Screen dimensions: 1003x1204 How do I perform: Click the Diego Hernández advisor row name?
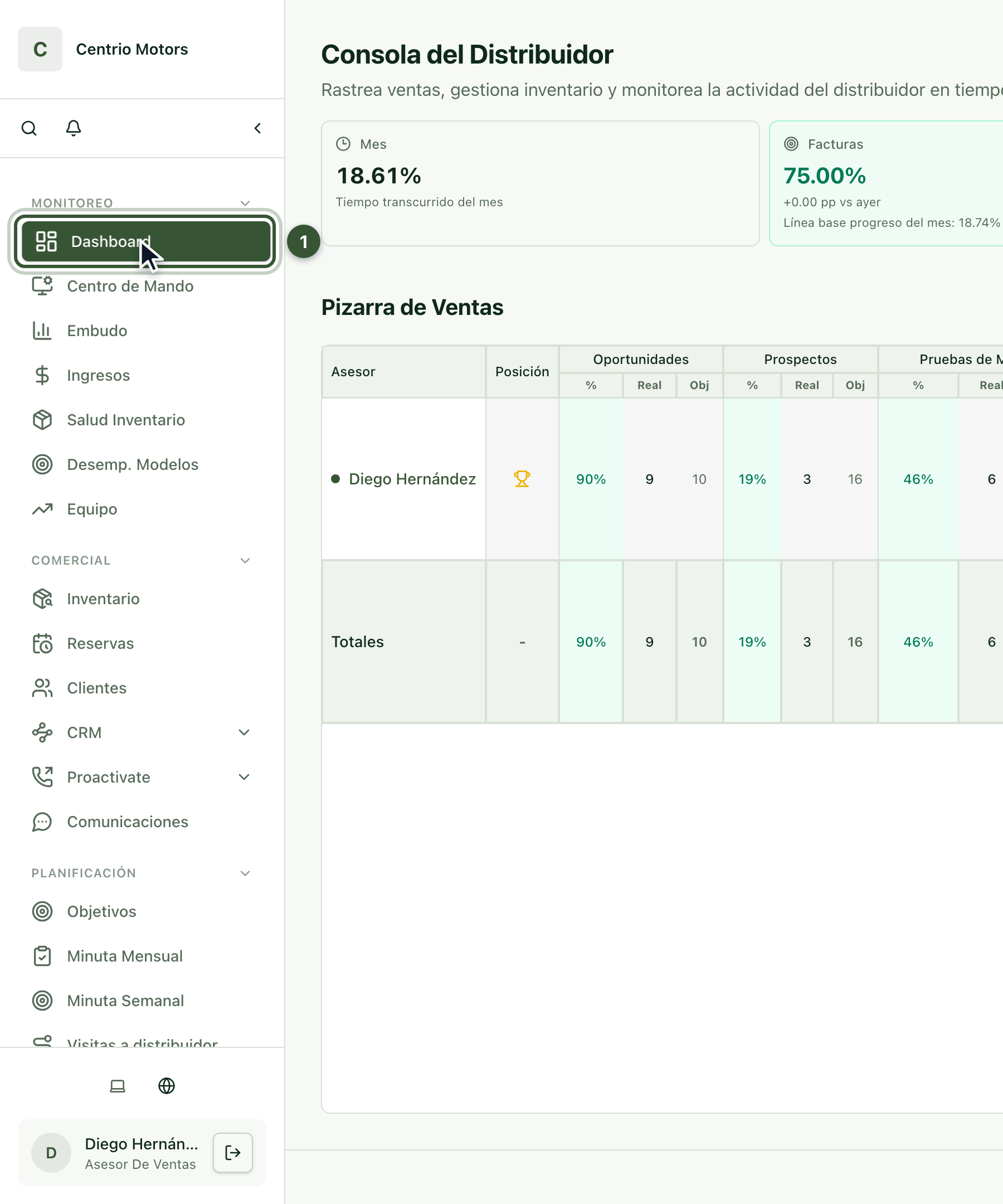point(412,479)
